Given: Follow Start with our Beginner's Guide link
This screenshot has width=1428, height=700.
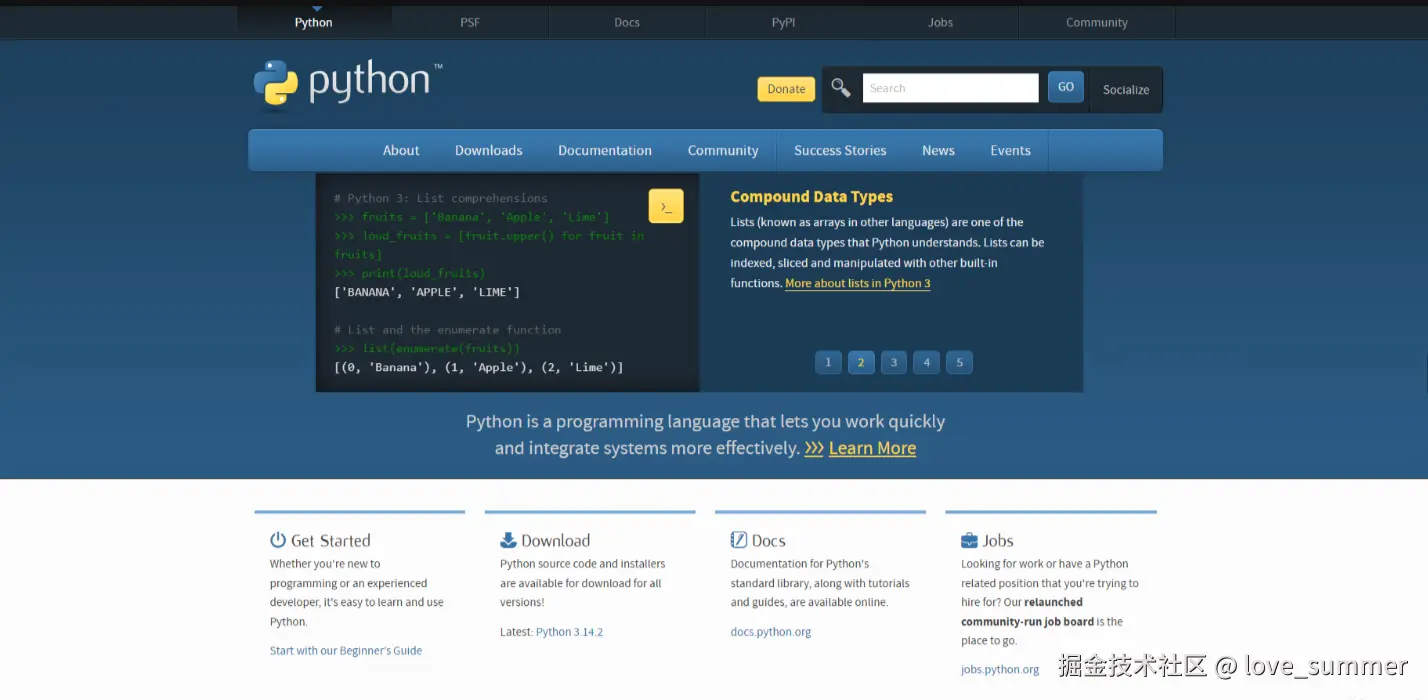Looking at the screenshot, I should tap(346, 650).
